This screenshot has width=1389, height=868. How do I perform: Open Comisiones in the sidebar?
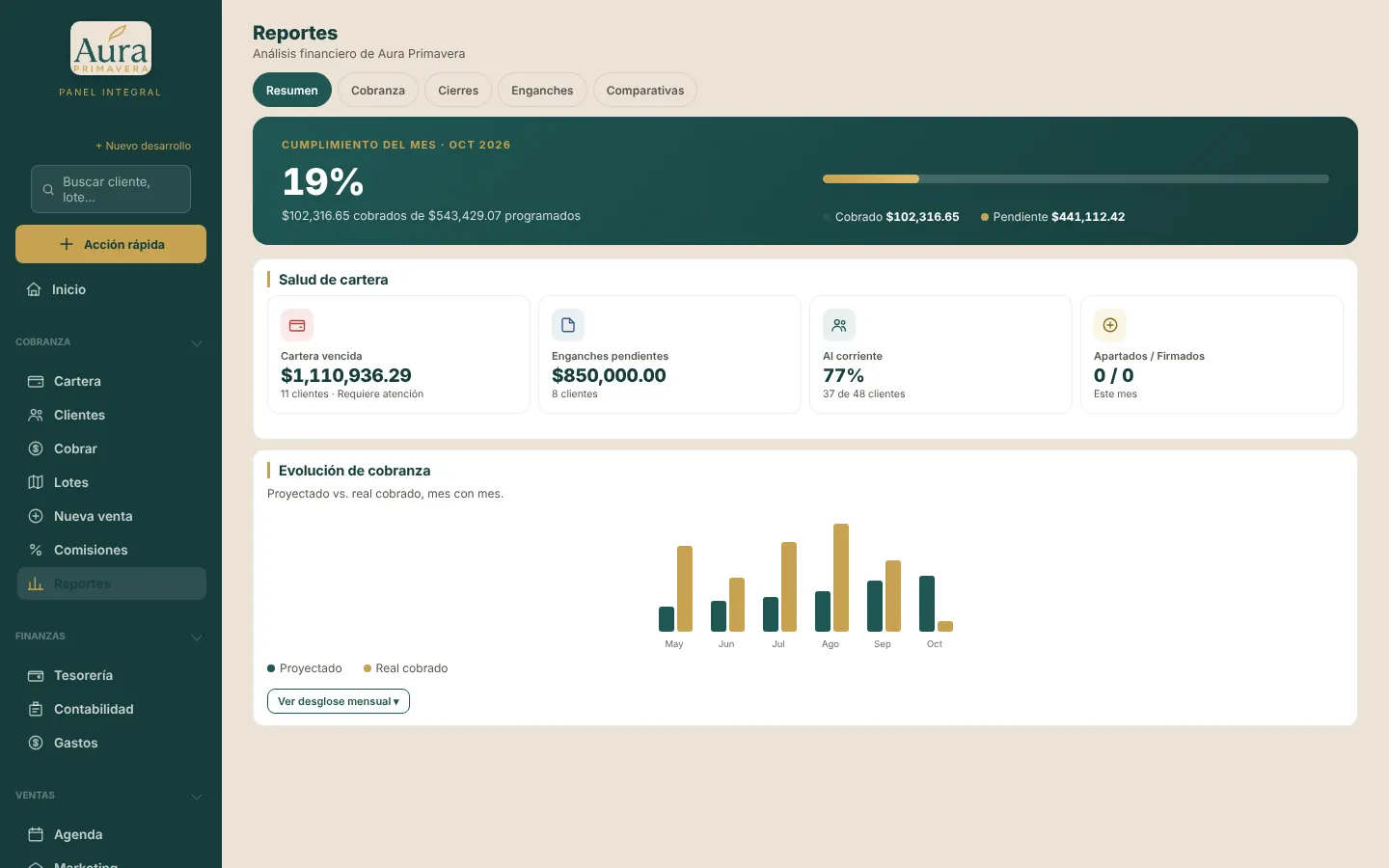(x=111, y=550)
